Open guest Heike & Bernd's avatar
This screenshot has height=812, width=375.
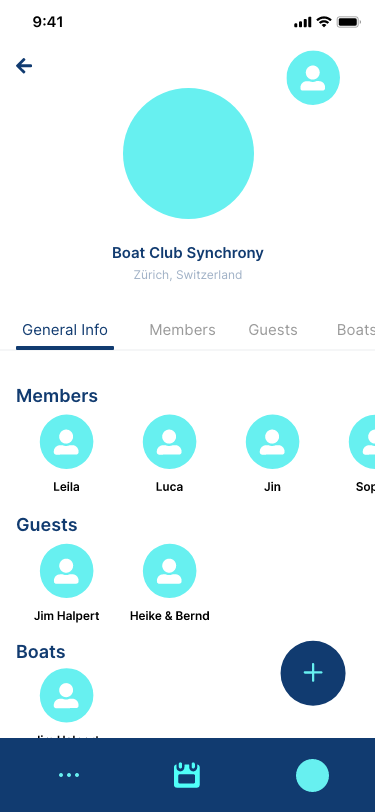169,570
